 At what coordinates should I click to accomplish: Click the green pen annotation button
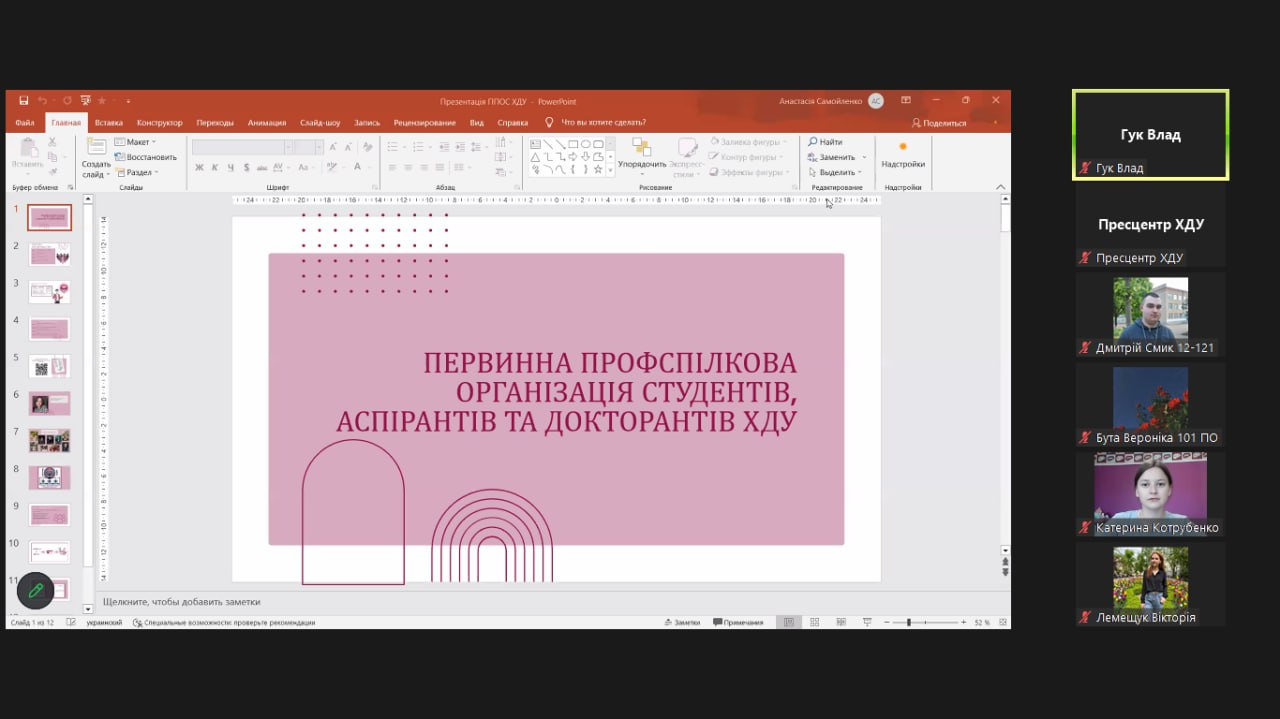pyautogui.click(x=35, y=590)
